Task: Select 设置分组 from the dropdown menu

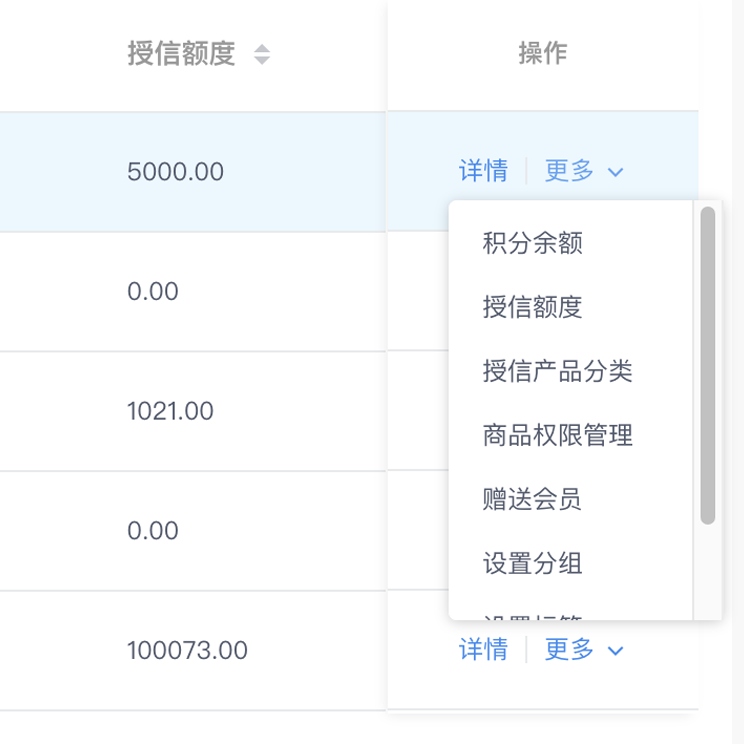Action: [532, 563]
